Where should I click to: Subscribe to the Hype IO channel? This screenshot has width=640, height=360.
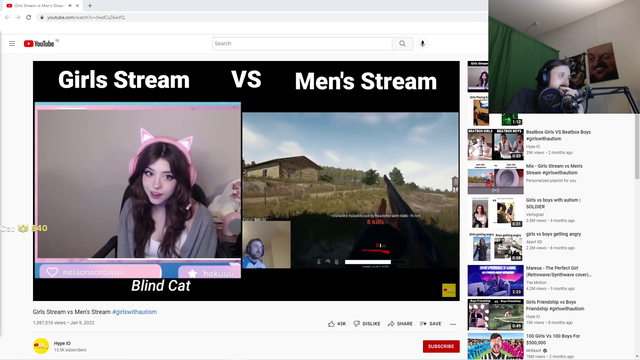[441, 346]
